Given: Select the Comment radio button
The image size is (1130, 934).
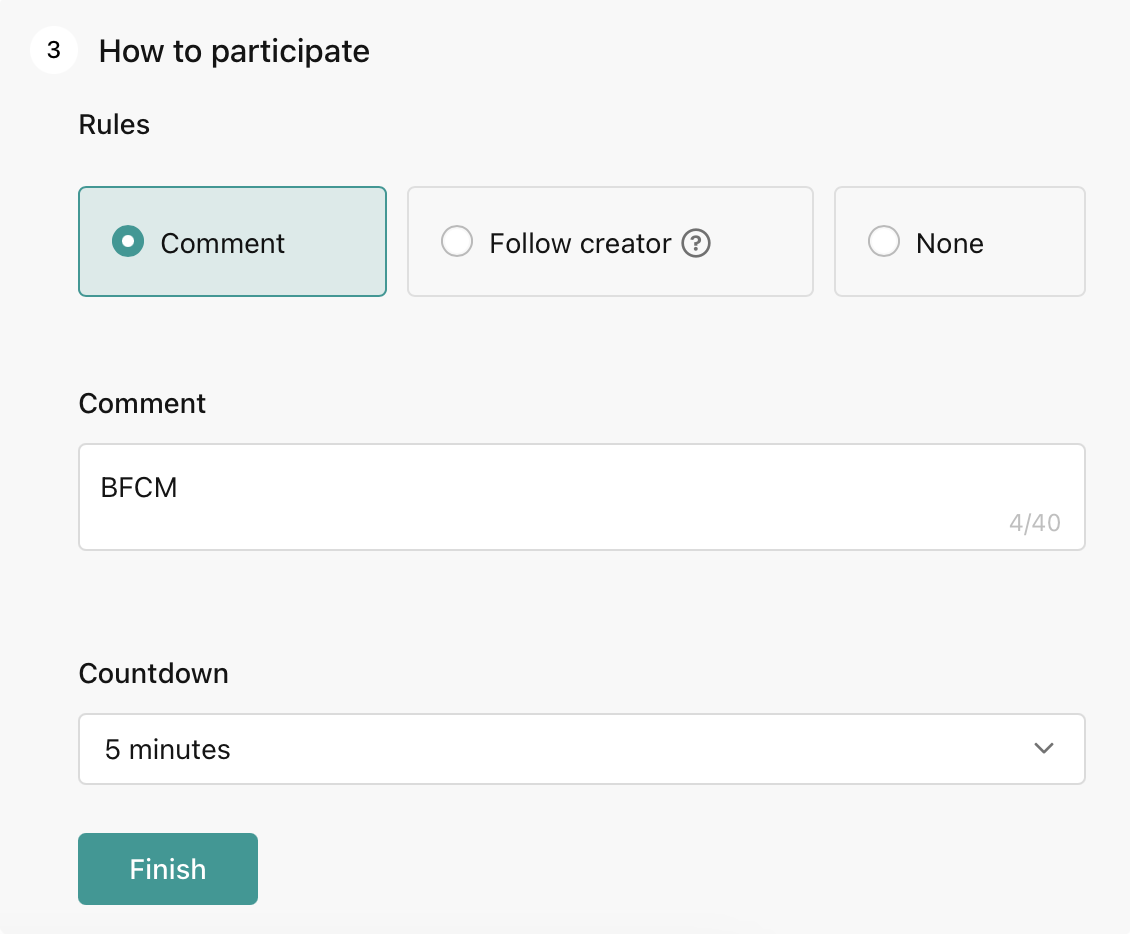Looking at the screenshot, I should click(x=127, y=242).
